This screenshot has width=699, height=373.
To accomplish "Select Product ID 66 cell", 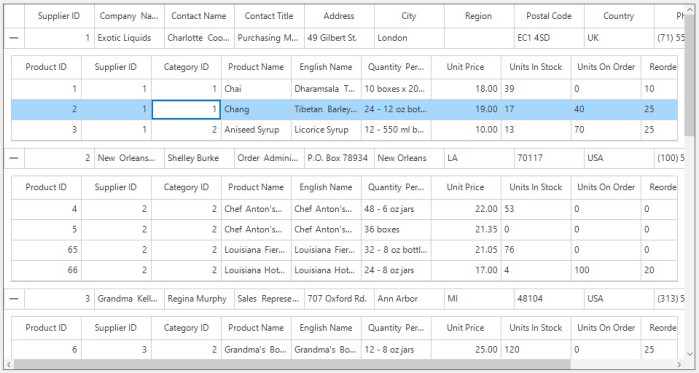I will (46, 271).
